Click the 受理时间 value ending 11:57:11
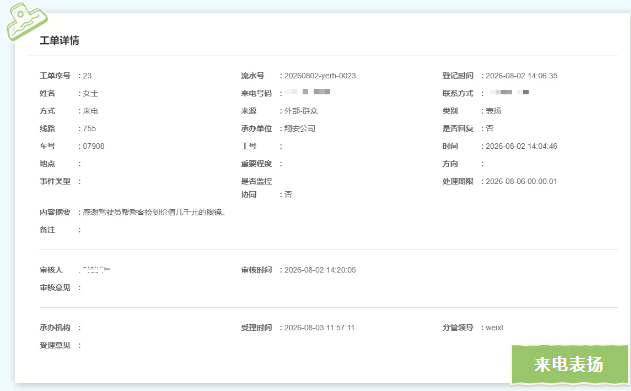Screen dimensions: 631x391 pos(319,327)
